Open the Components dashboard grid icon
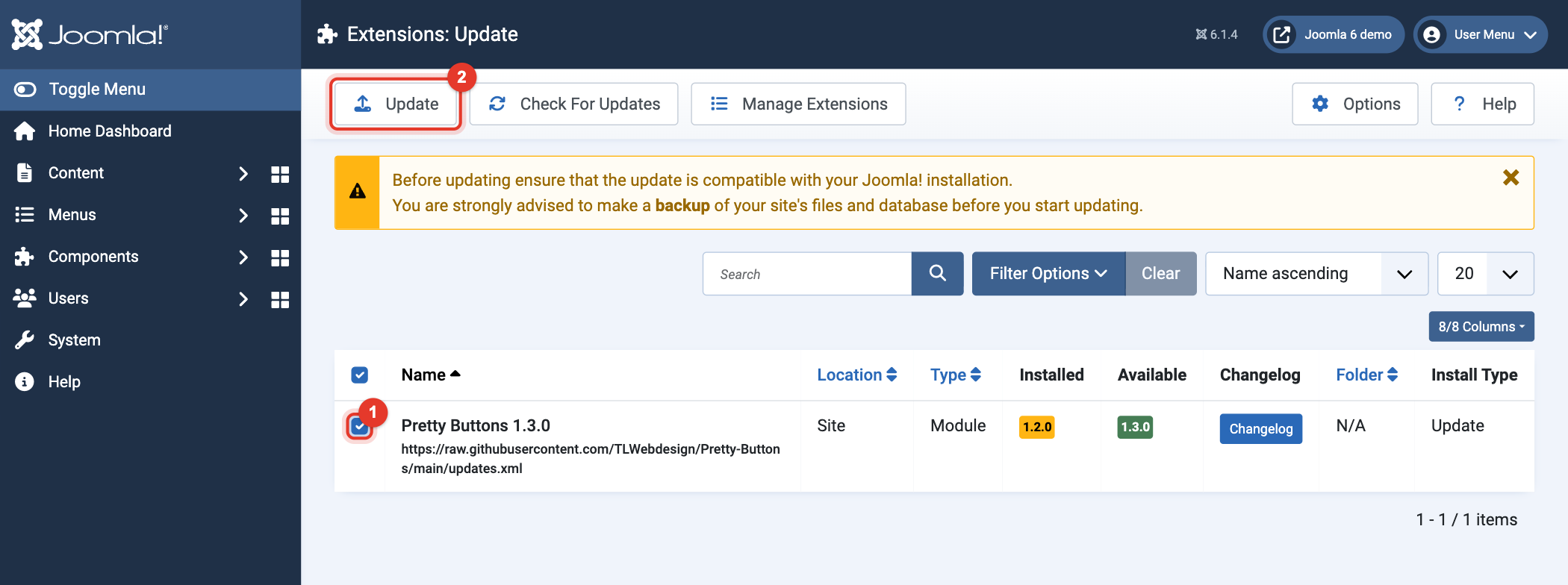The height and width of the screenshot is (585, 1568). [280, 257]
